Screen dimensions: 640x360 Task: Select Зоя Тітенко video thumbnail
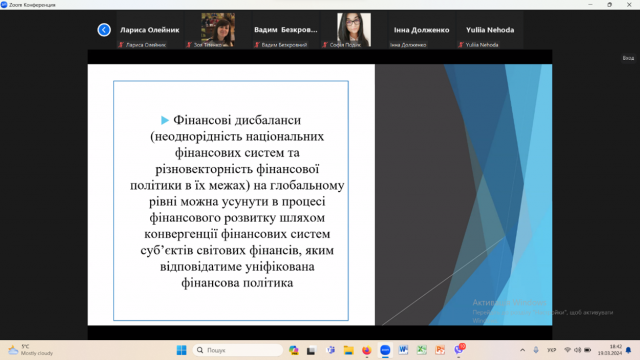coord(218,30)
